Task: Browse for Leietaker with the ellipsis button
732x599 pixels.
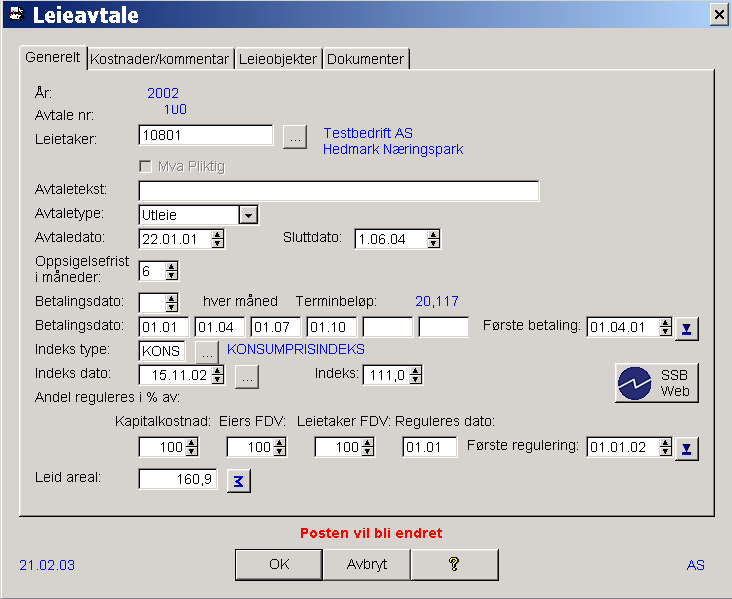Action: click(x=294, y=137)
